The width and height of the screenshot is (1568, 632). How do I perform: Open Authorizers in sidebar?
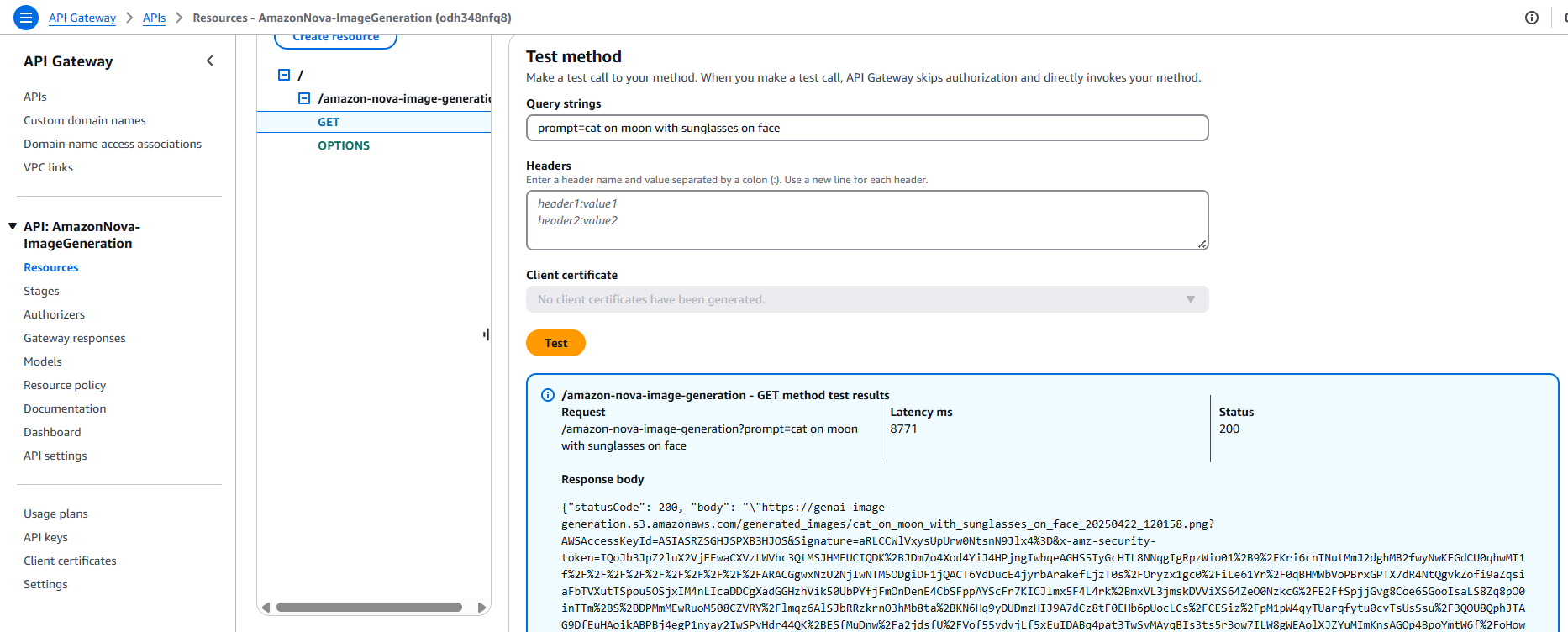pyautogui.click(x=54, y=314)
